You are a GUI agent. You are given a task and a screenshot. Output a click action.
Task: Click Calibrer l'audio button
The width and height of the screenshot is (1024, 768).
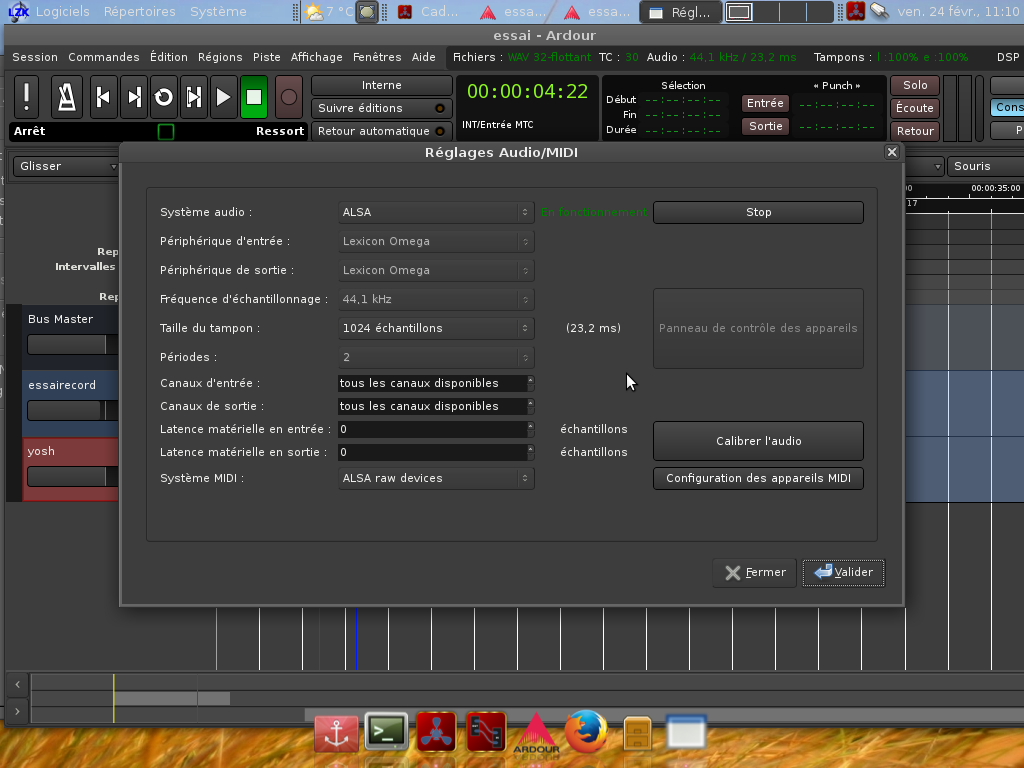[x=758, y=441]
